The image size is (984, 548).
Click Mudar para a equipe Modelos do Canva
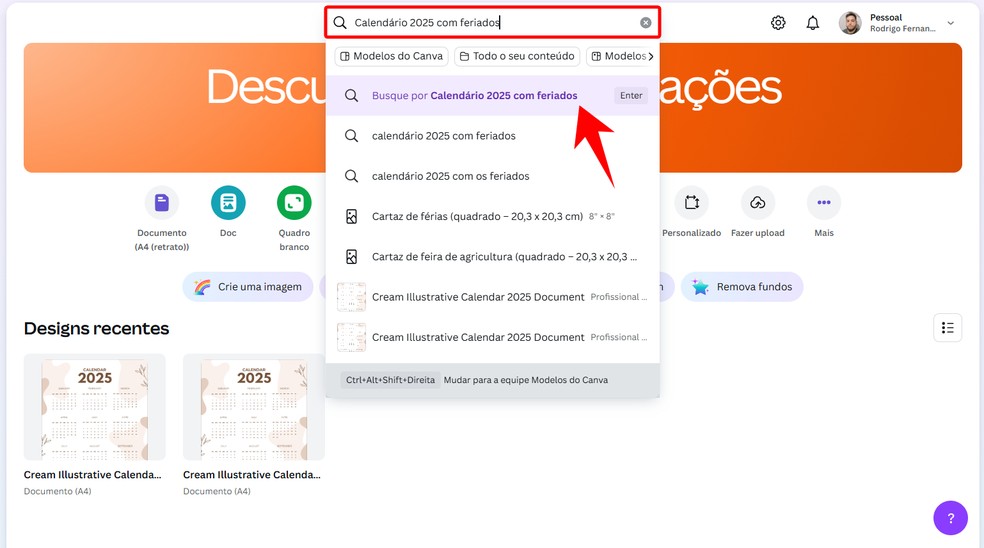(525, 380)
